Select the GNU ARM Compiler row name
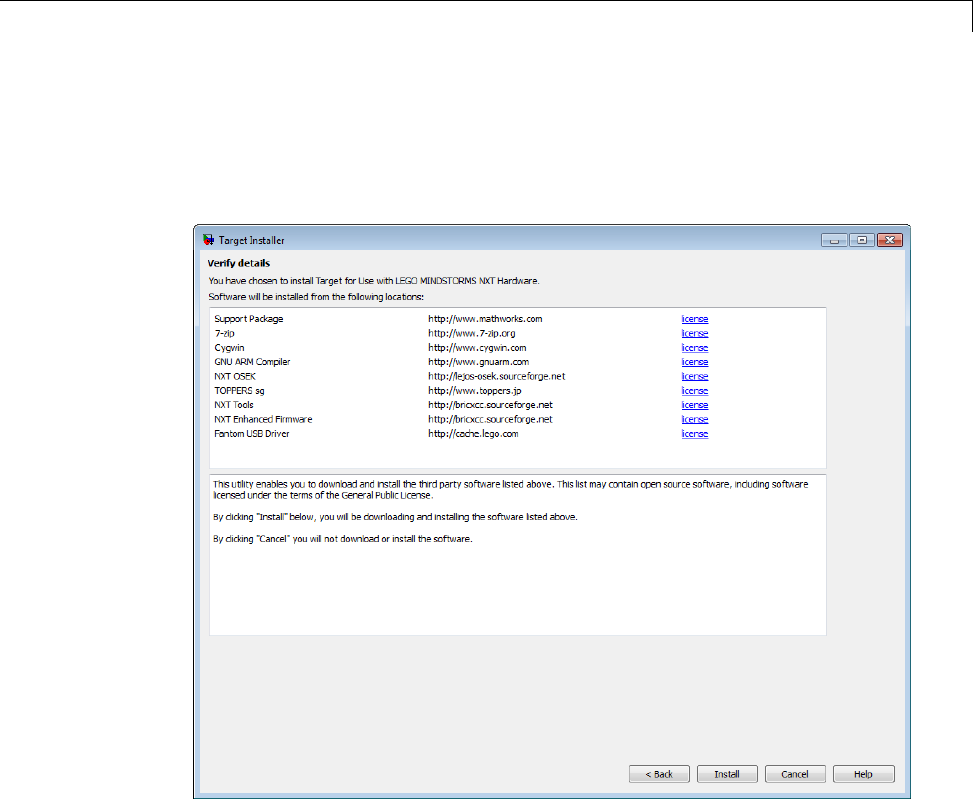973x799 pixels. (253, 362)
